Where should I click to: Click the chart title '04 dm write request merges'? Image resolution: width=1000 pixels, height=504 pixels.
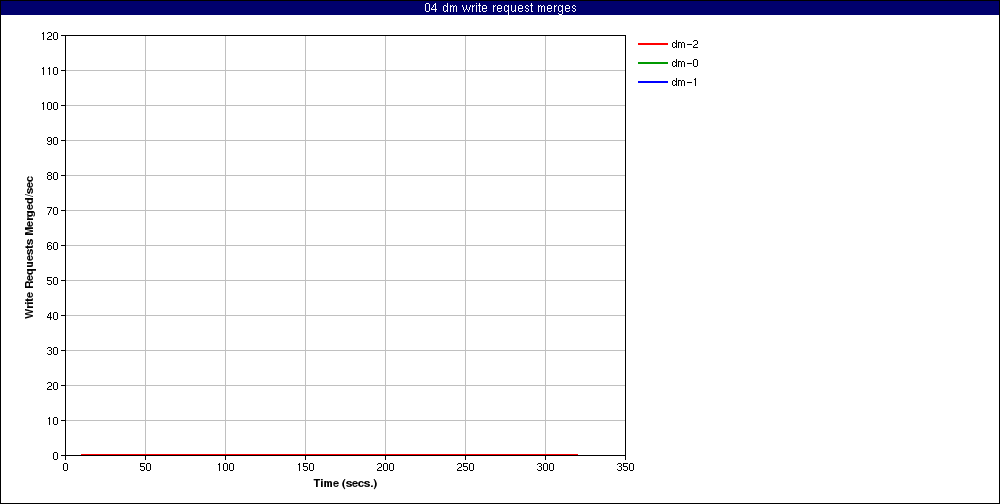[500, 8]
